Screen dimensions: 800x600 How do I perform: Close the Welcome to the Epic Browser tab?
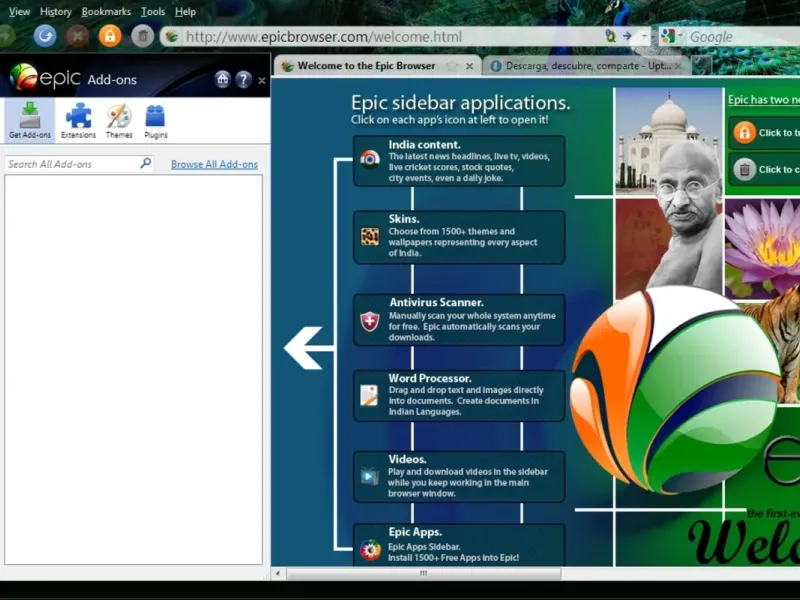click(469, 66)
